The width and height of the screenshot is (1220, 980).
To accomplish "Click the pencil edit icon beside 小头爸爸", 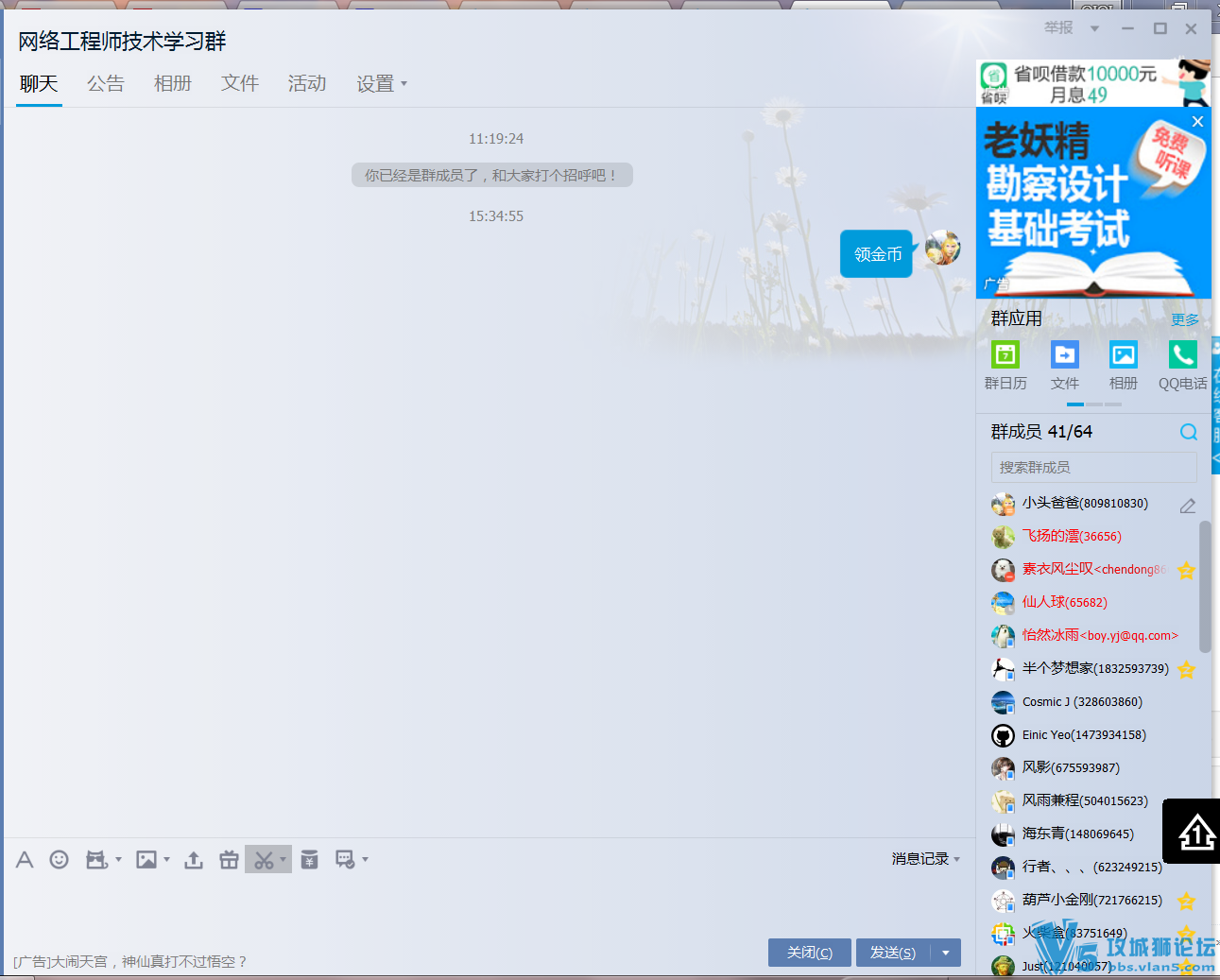I will click(1188, 506).
